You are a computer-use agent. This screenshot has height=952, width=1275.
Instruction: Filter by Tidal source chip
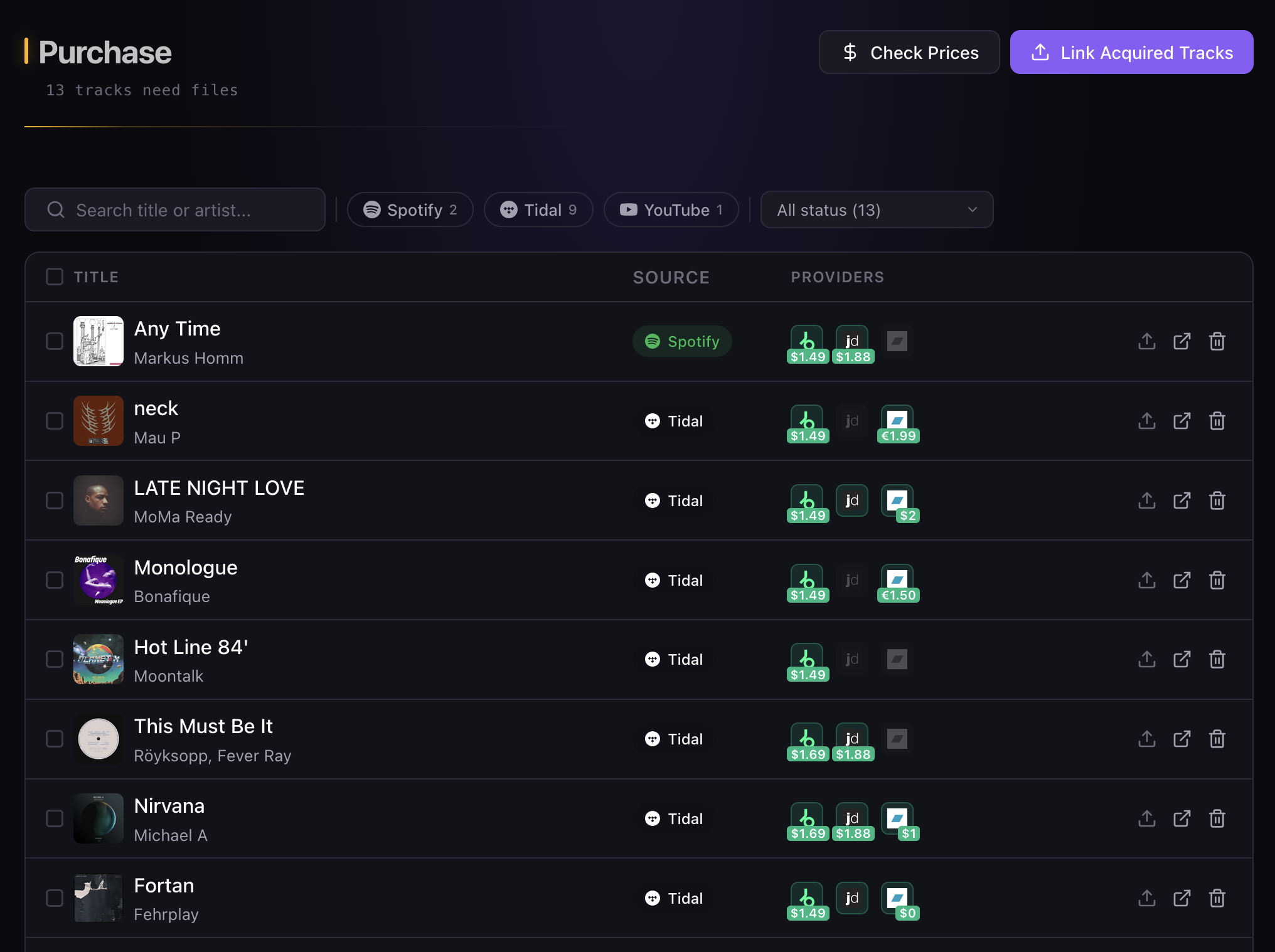(x=538, y=209)
